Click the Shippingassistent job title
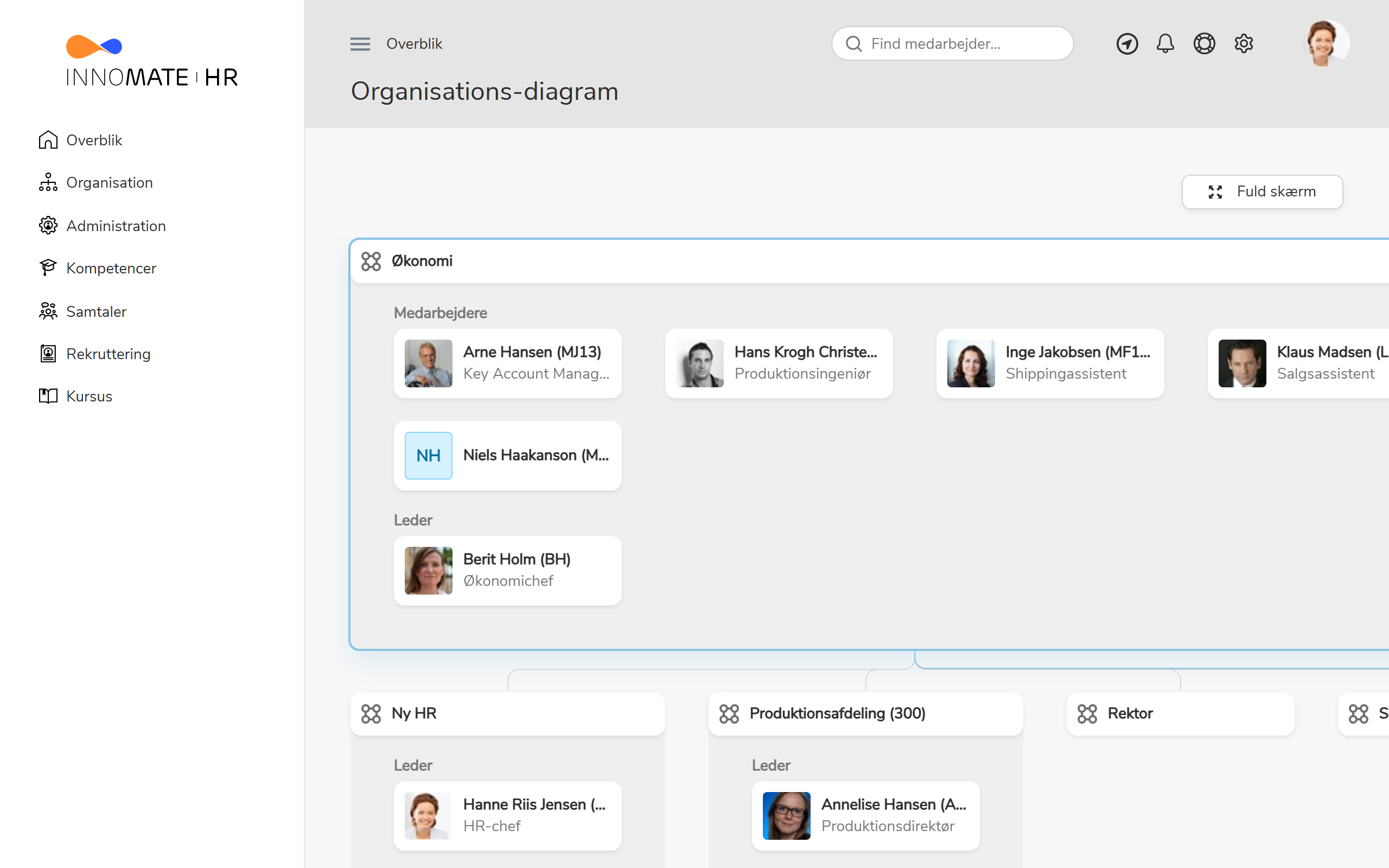The width and height of the screenshot is (1389, 868). pos(1066,374)
